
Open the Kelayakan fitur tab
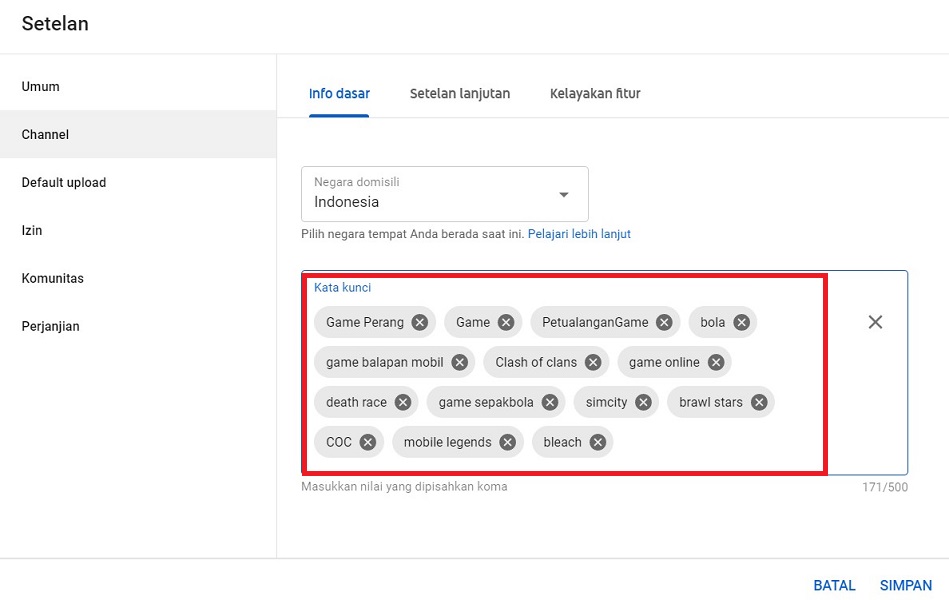click(x=595, y=94)
